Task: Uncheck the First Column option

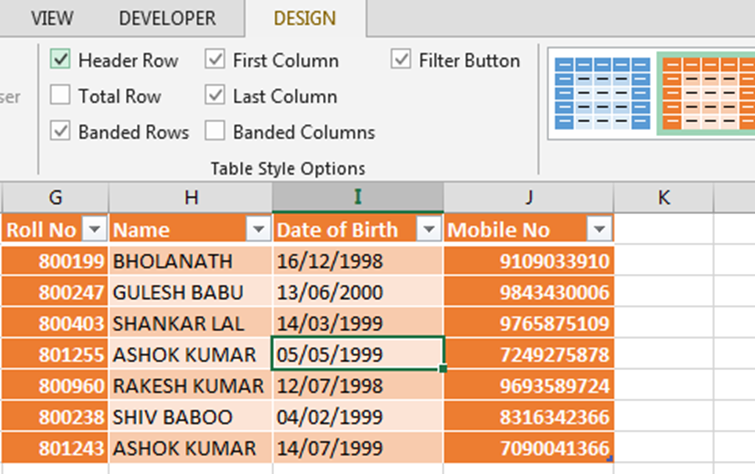Action: click(x=215, y=60)
